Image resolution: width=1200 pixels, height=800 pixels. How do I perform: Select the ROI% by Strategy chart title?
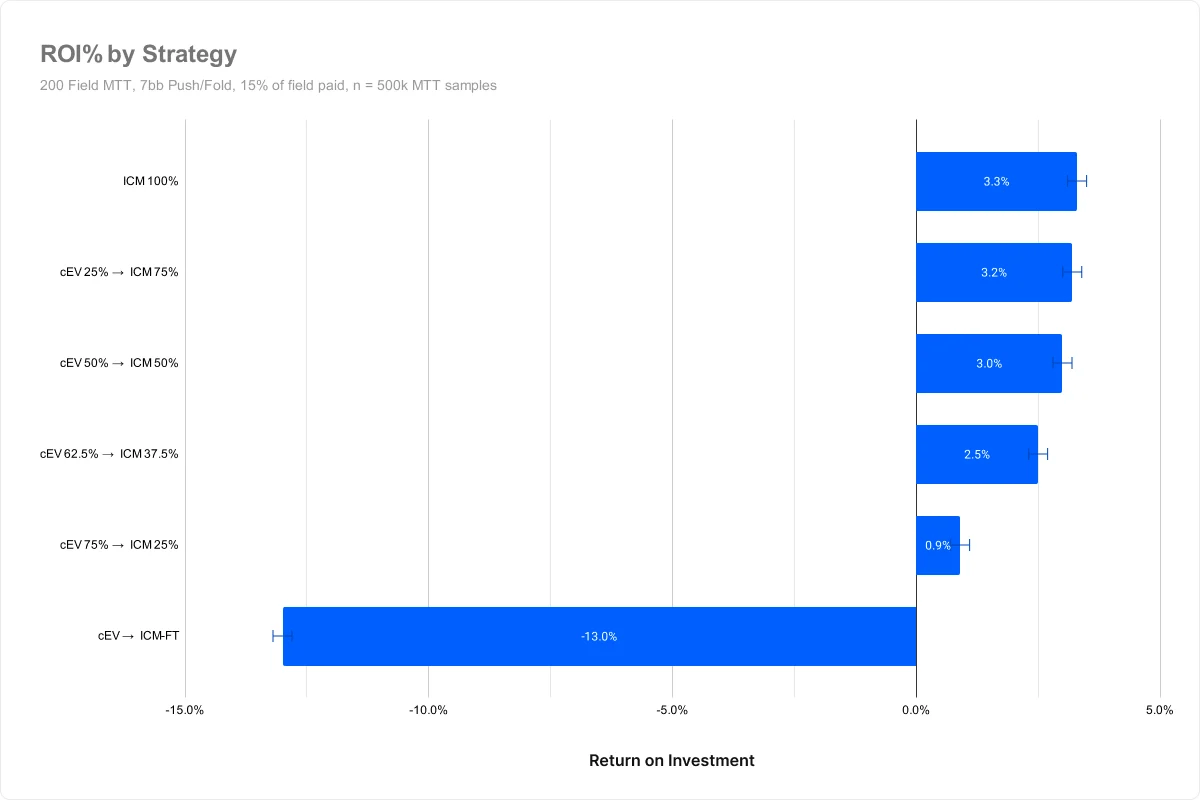pos(138,54)
